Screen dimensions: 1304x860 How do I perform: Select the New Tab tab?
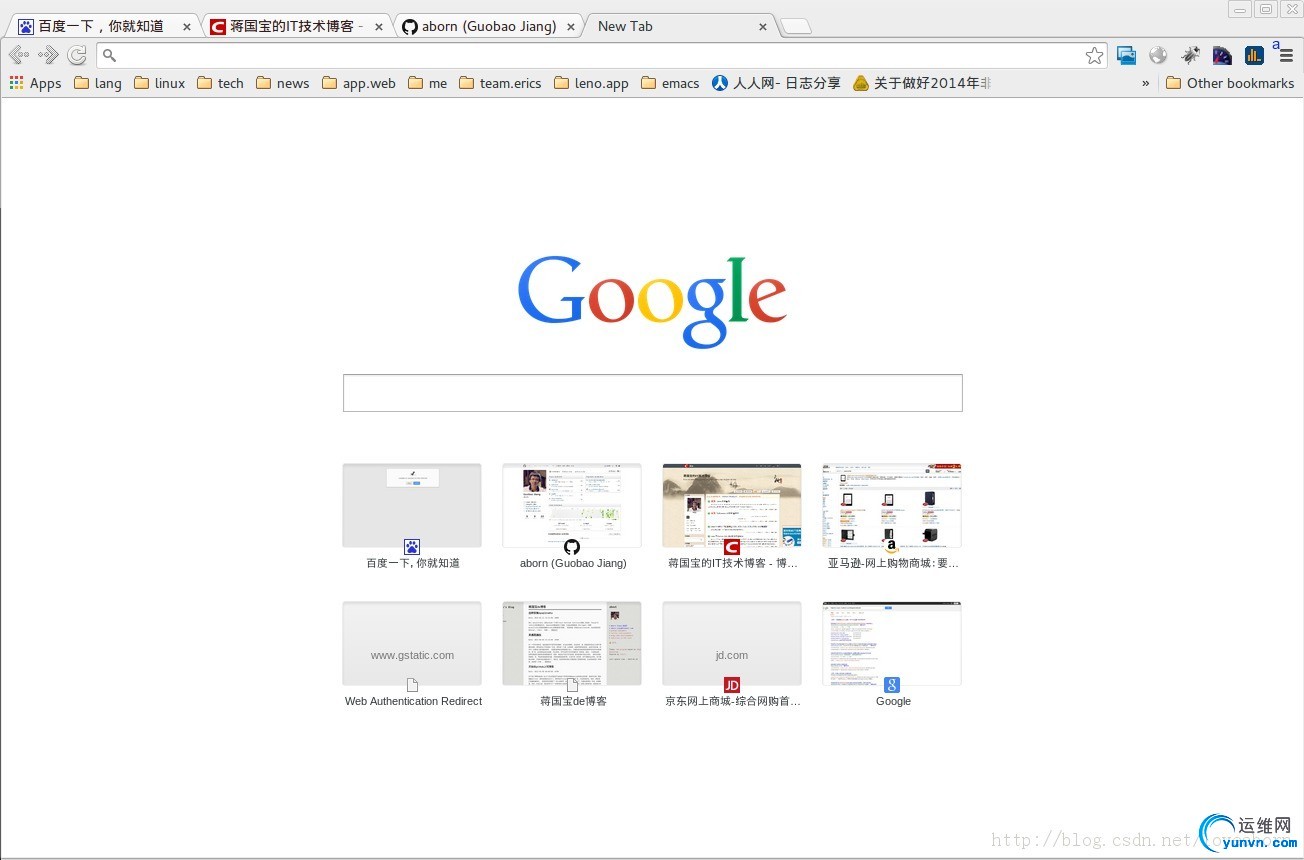680,27
